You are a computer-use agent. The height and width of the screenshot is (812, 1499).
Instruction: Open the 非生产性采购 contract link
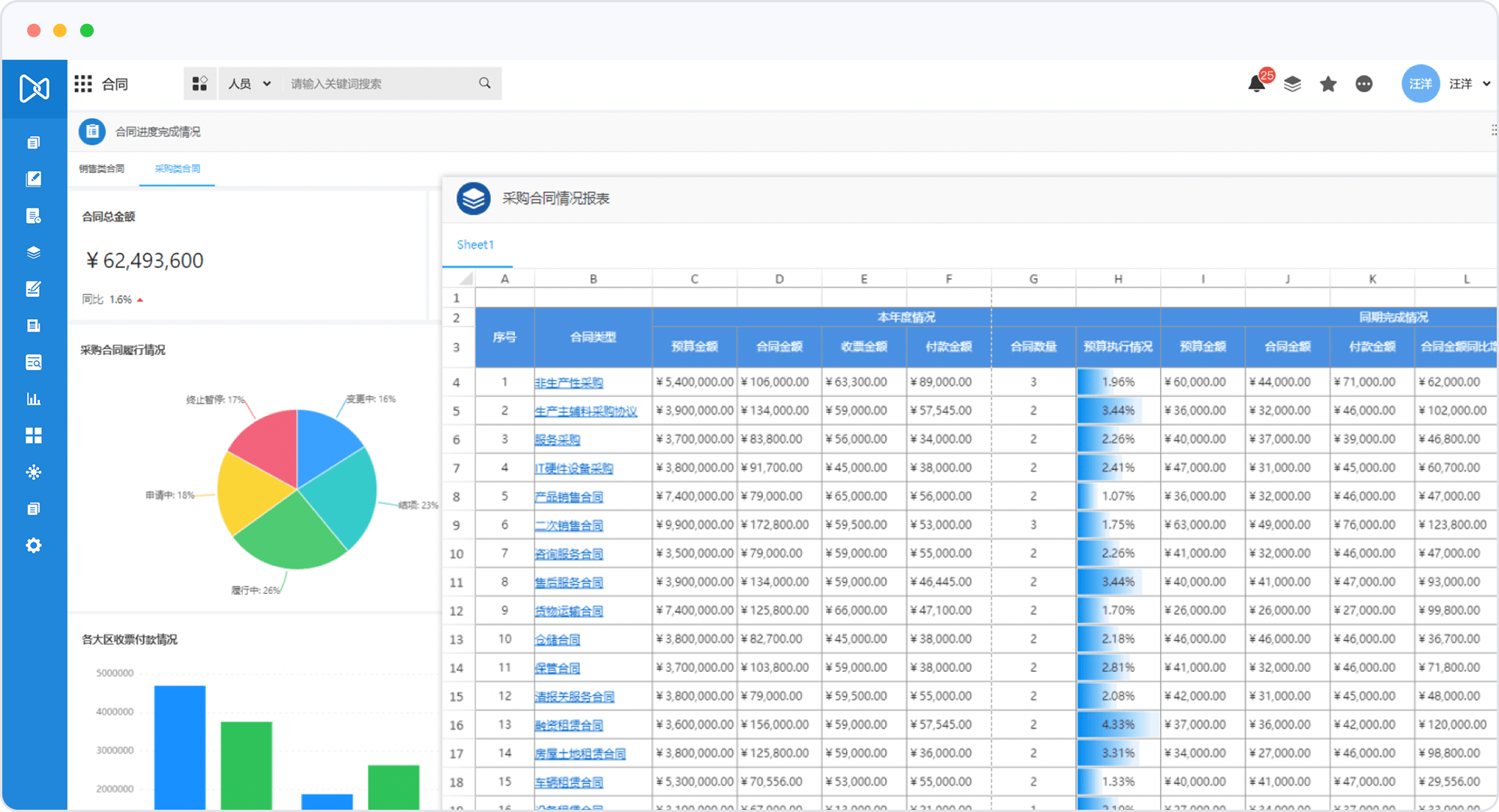pos(568,383)
